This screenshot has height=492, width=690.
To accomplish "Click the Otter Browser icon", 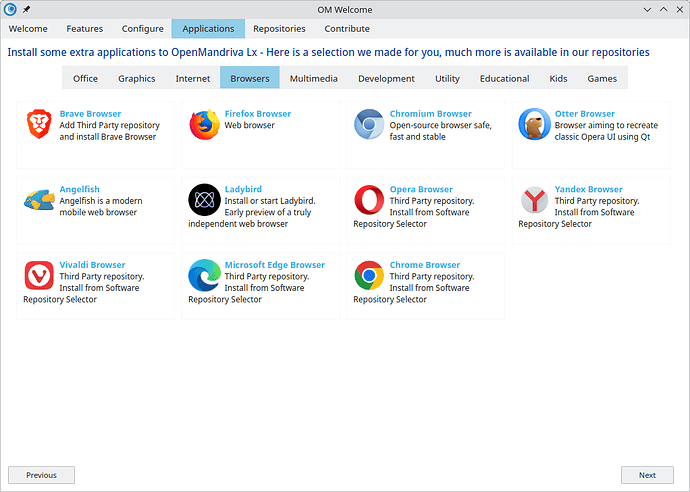I will [x=534, y=124].
